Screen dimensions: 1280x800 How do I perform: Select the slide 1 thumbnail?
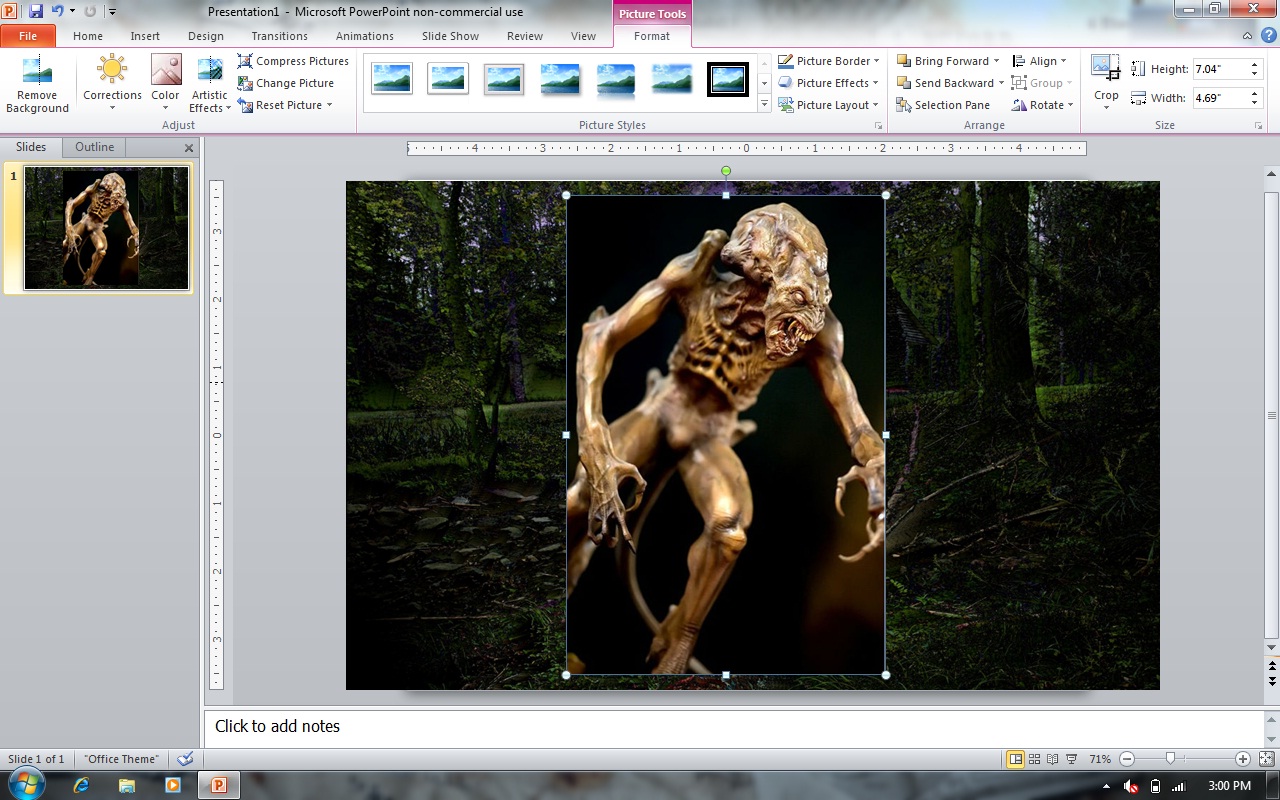107,228
